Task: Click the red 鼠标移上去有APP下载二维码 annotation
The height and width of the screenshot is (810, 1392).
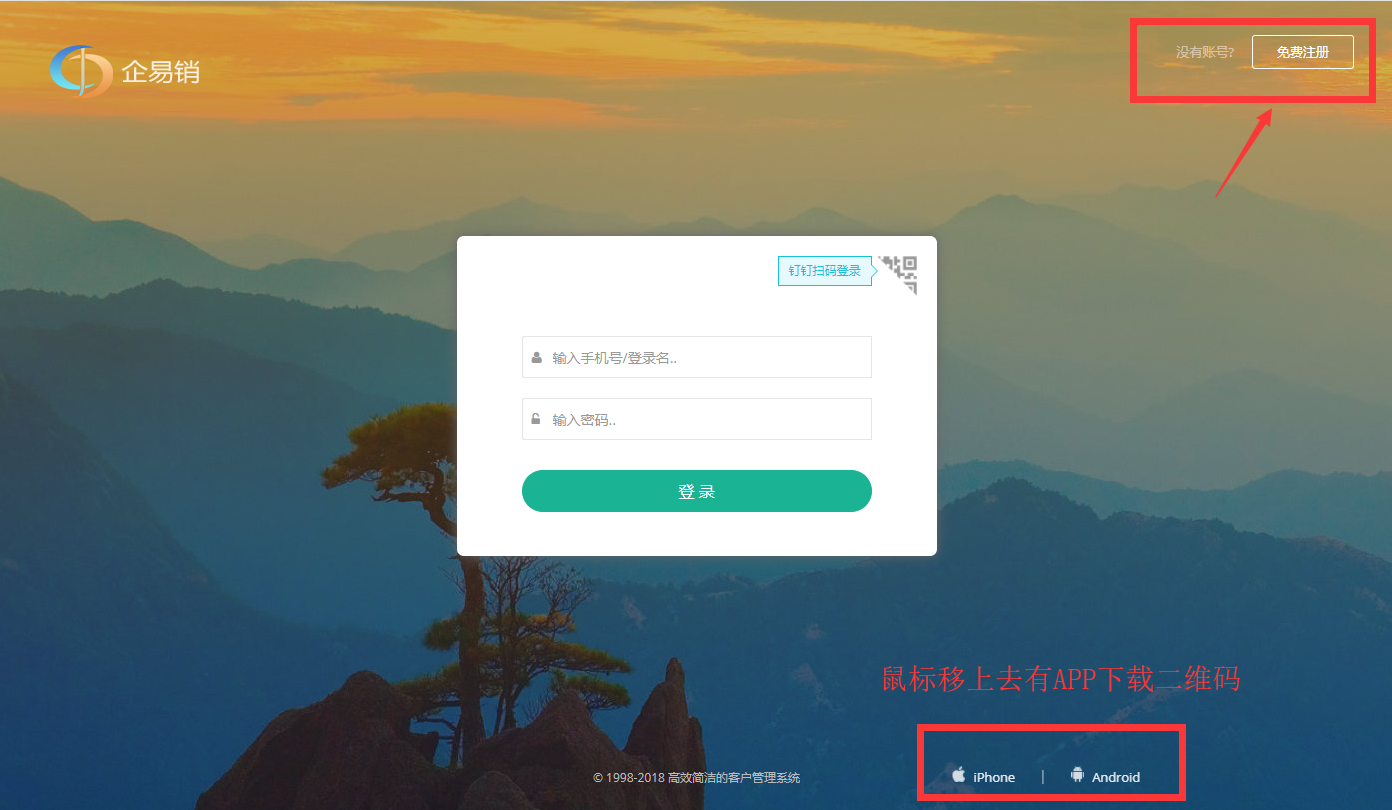Action: point(1060,679)
